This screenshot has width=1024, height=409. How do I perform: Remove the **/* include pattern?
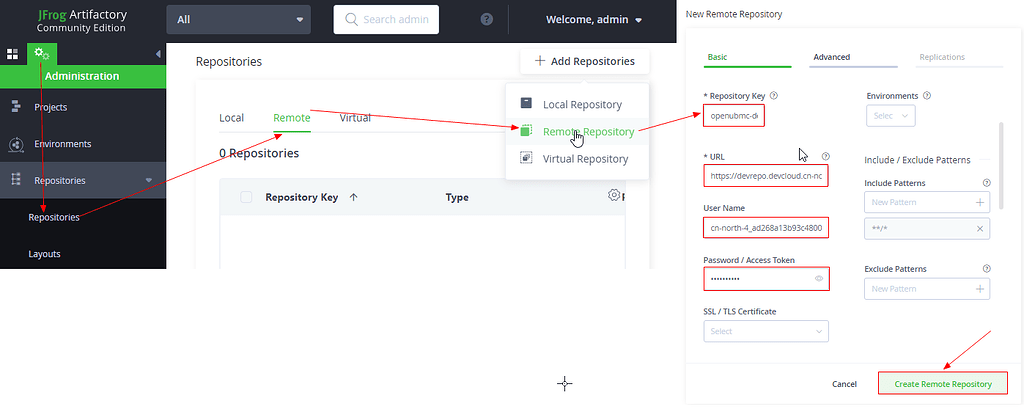tap(980, 230)
